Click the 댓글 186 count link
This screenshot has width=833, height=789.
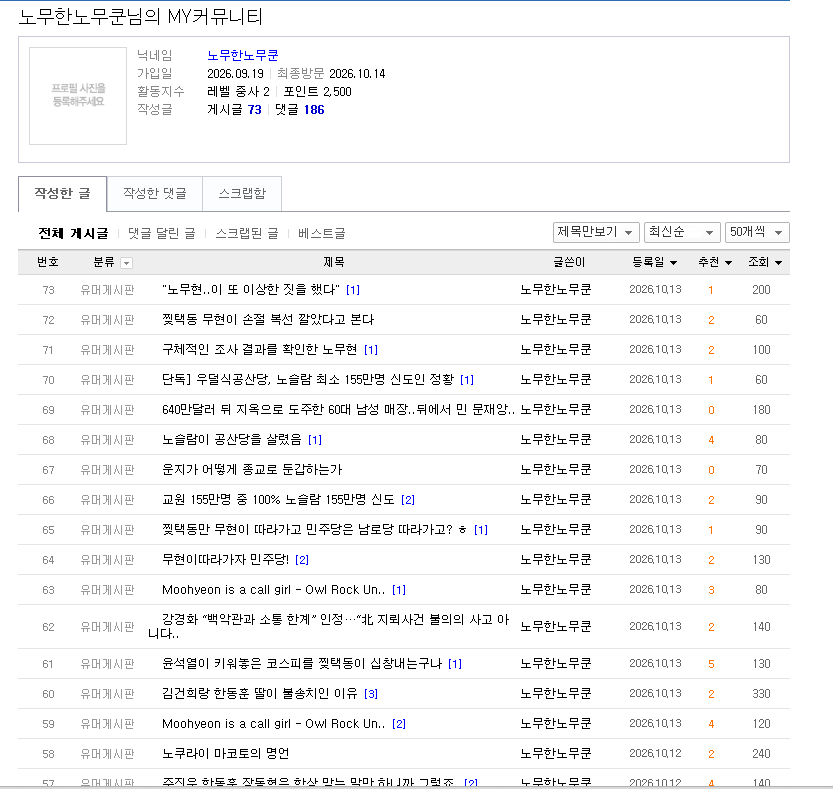click(x=300, y=109)
